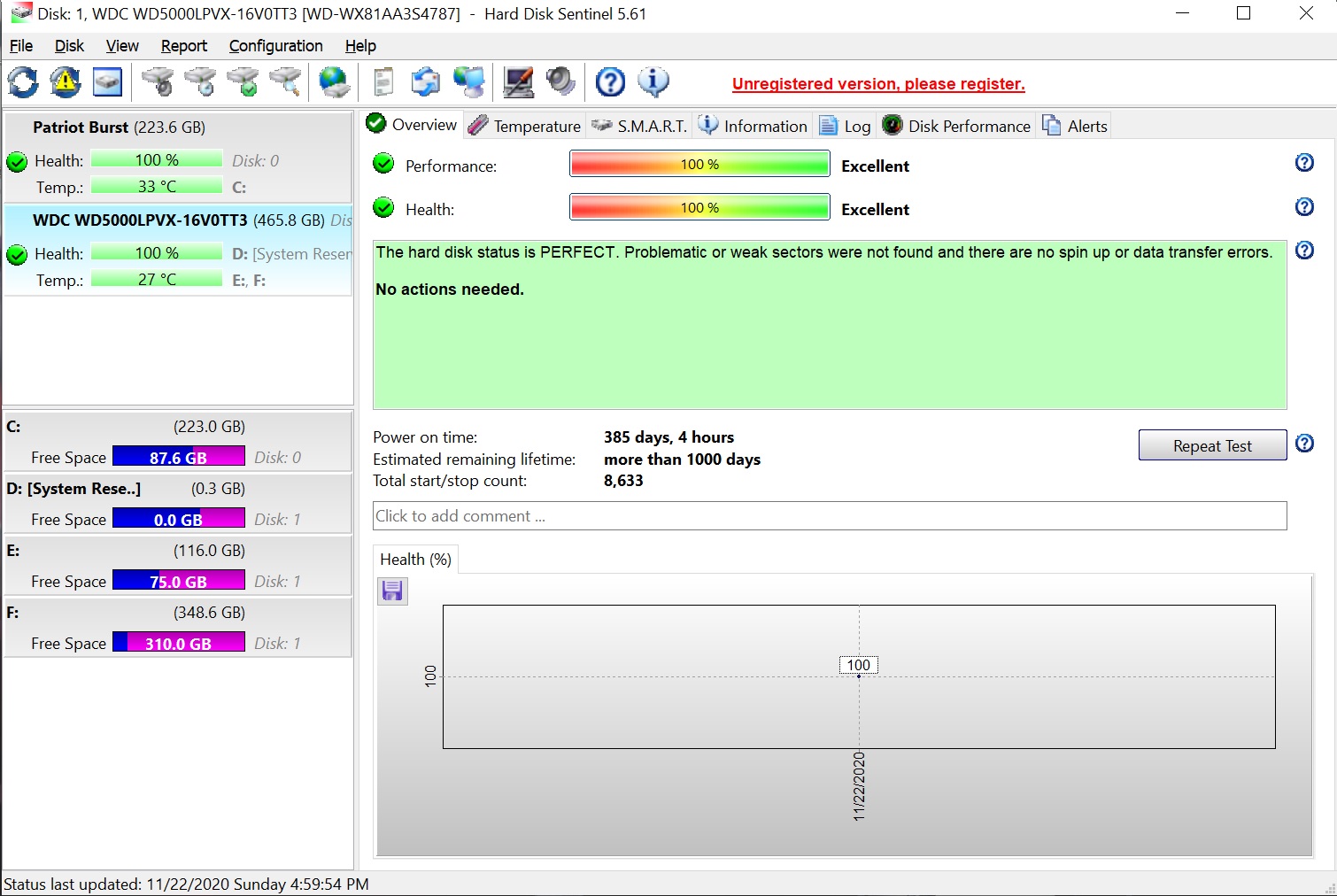1337x896 pixels.
Task: Click the globe with disk toolbar icon
Action: pos(334,82)
